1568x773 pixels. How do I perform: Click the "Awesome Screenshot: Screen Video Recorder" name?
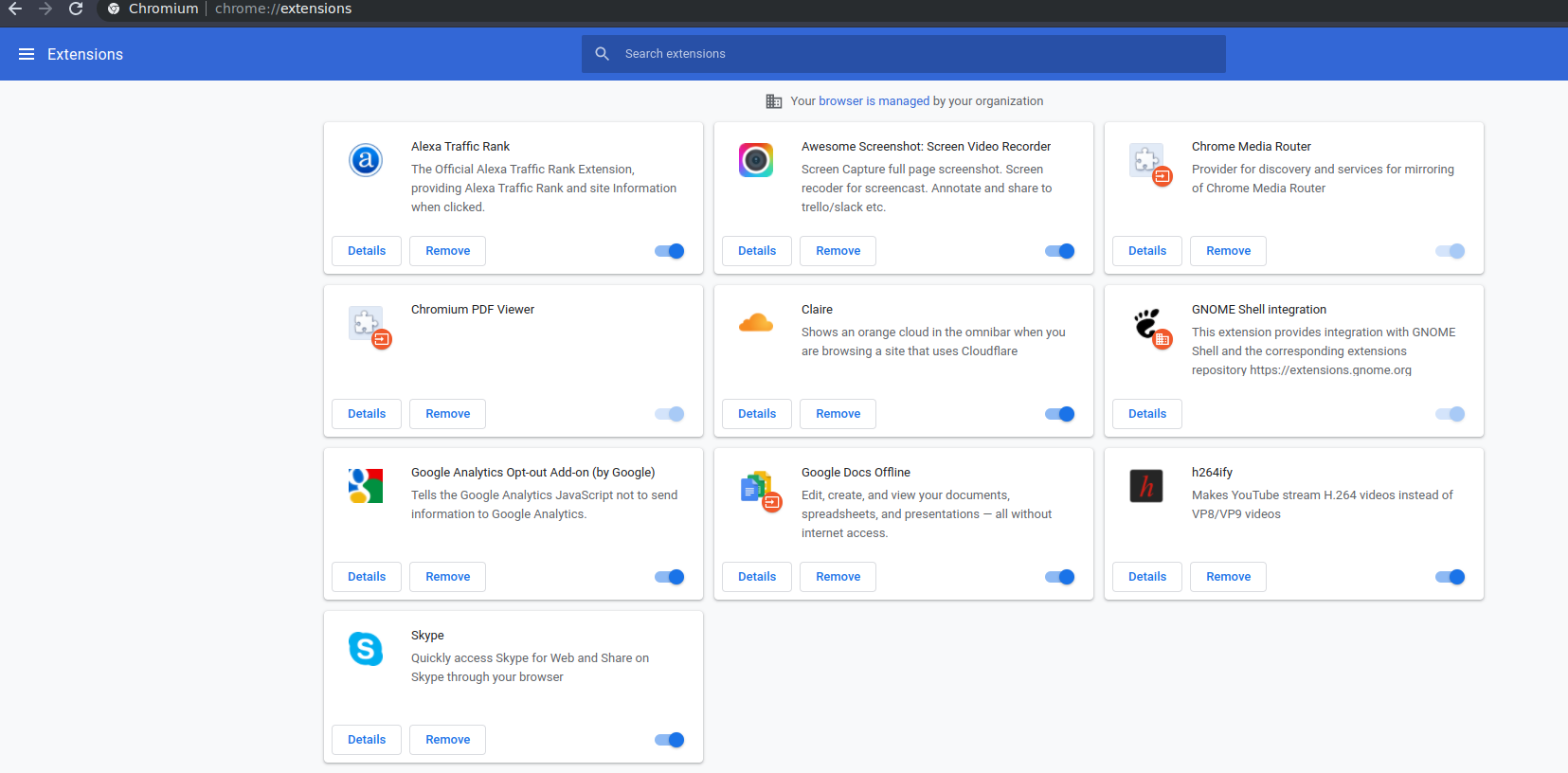[927, 147]
